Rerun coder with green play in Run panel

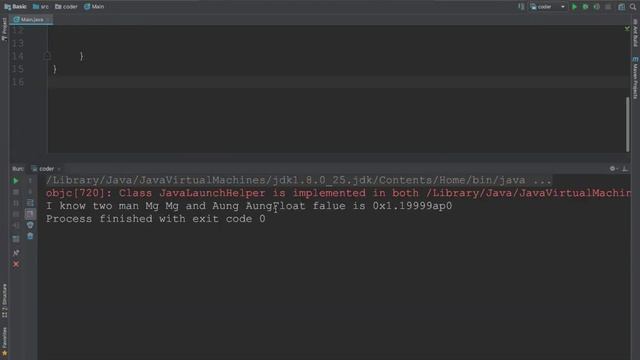coord(16,180)
